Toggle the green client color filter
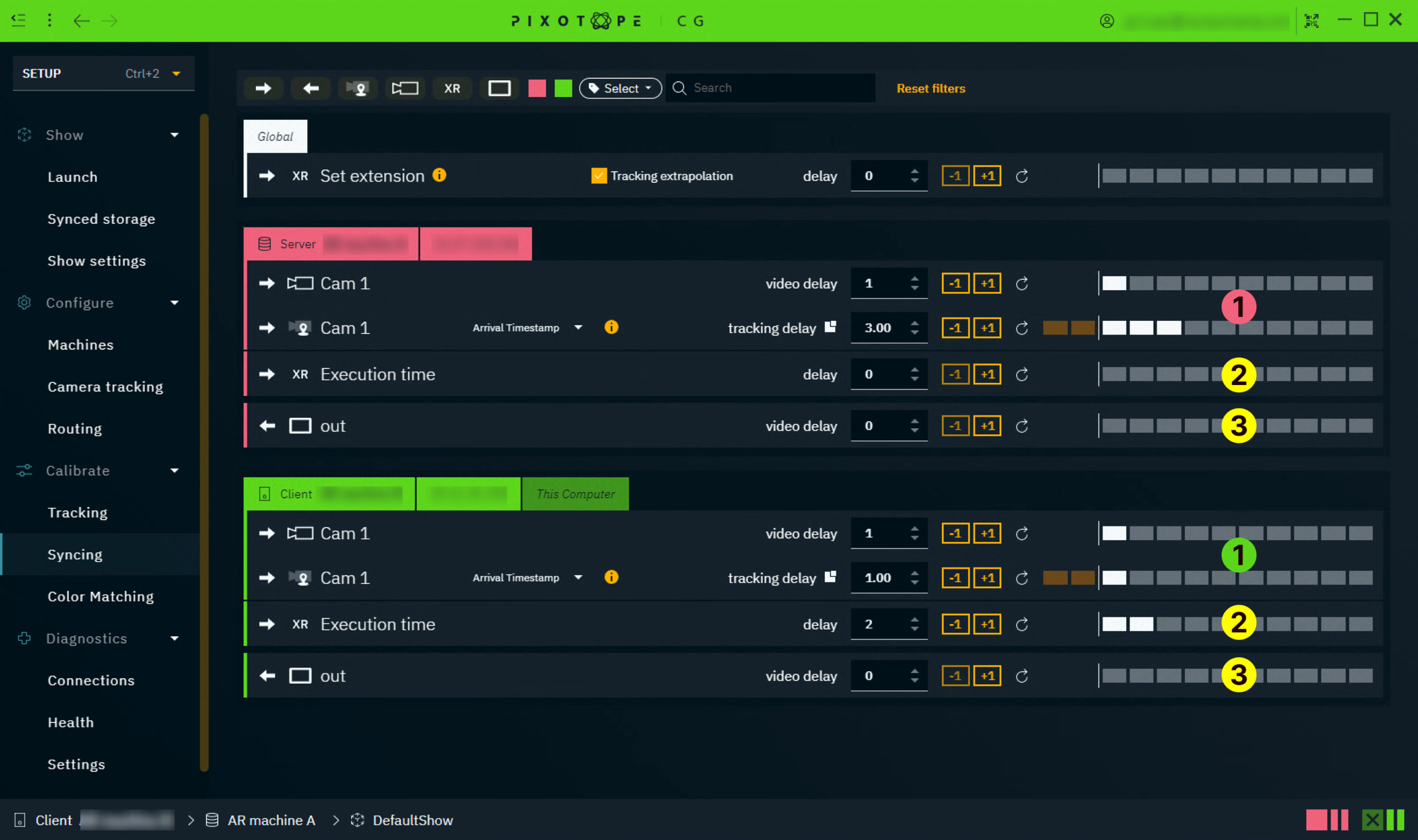The image size is (1418, 840). [564, 88]
